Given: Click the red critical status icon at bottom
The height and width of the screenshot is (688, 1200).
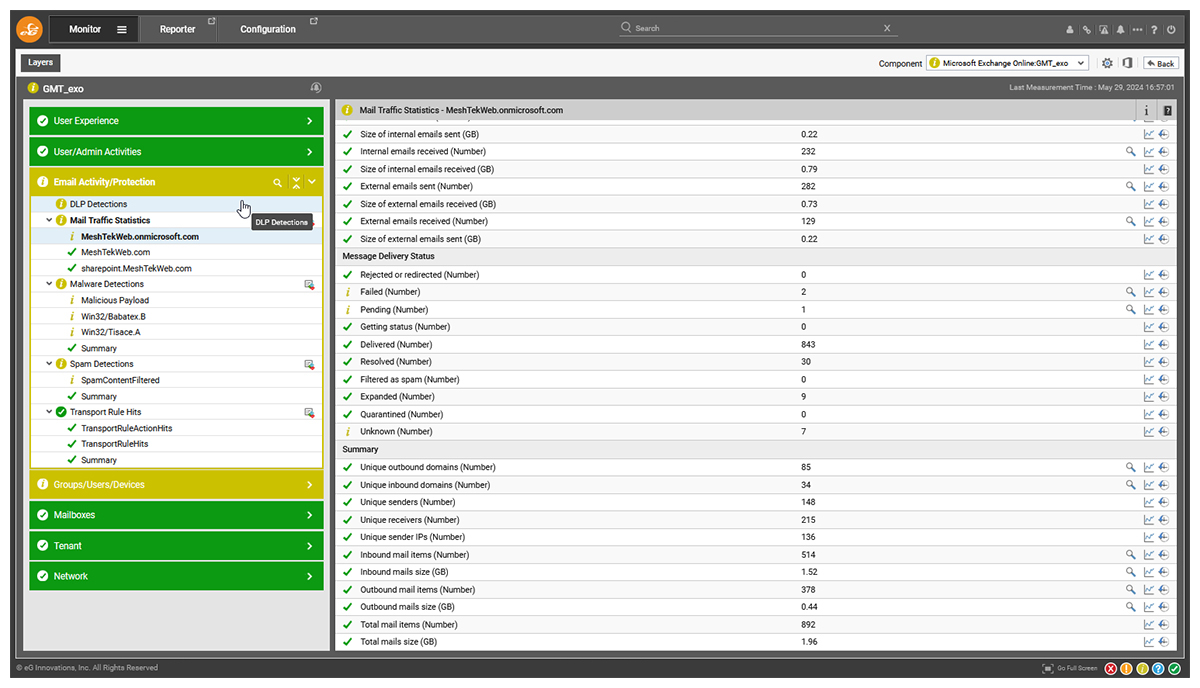Looking at the screenshot, I should [1110, 668].
